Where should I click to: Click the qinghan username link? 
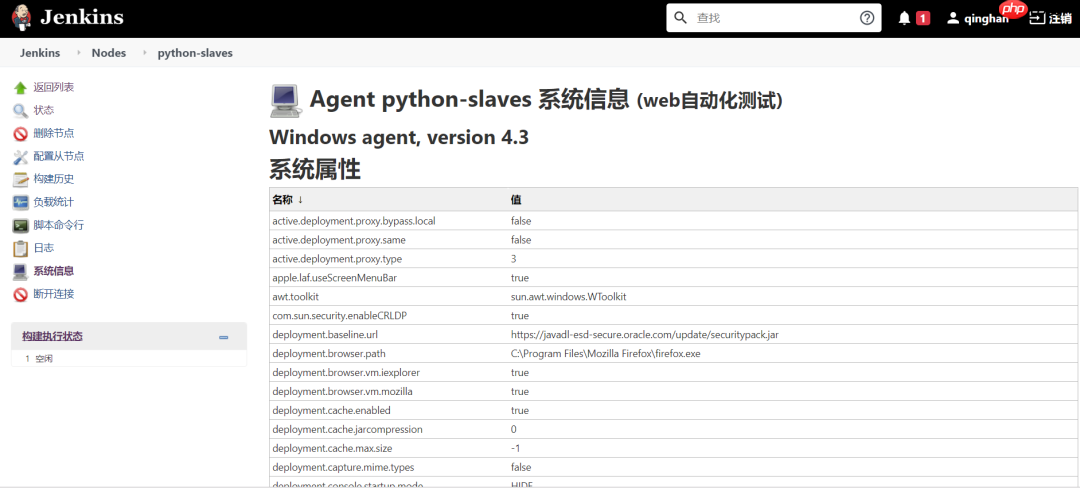point(986,19)
